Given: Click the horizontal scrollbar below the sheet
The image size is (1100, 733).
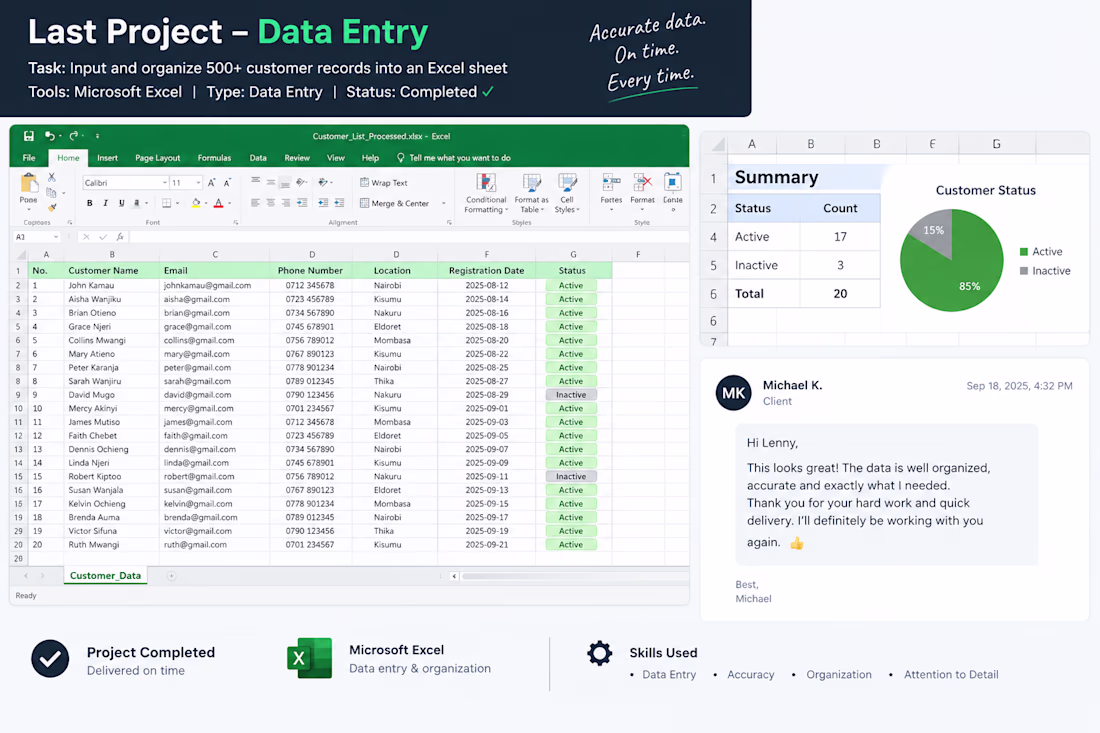Looking at the screenshot, I should [x=574, y=577].
